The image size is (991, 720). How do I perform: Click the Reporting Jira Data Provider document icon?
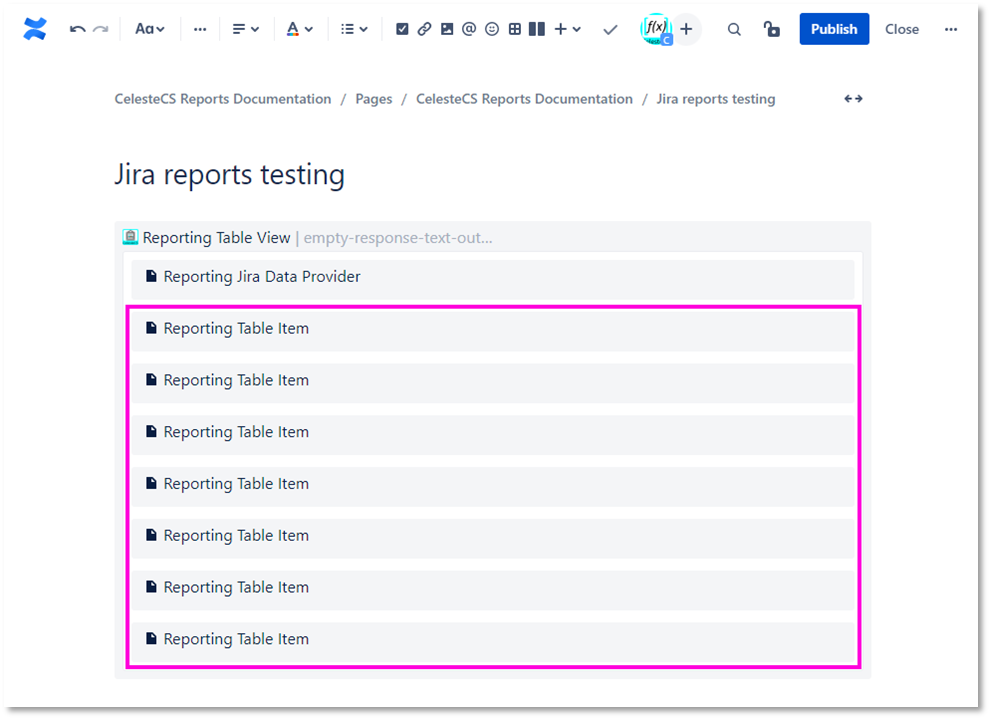151,276
